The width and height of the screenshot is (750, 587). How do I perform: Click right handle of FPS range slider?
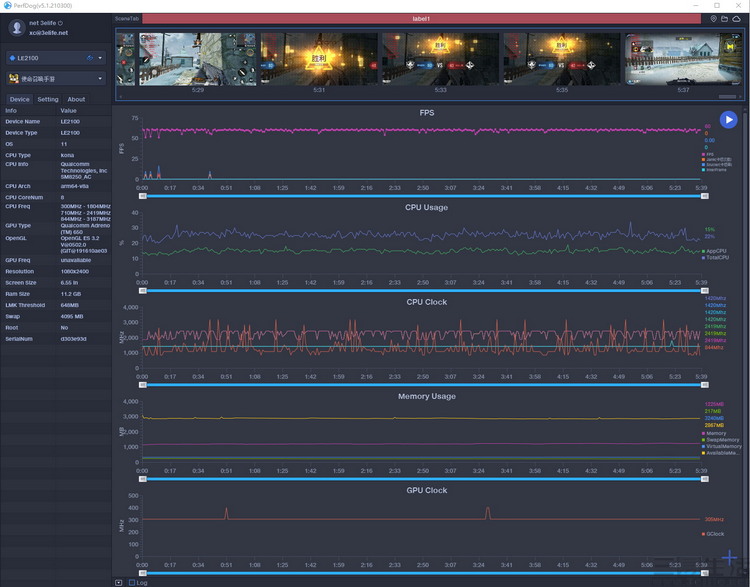tap(705, 196)
